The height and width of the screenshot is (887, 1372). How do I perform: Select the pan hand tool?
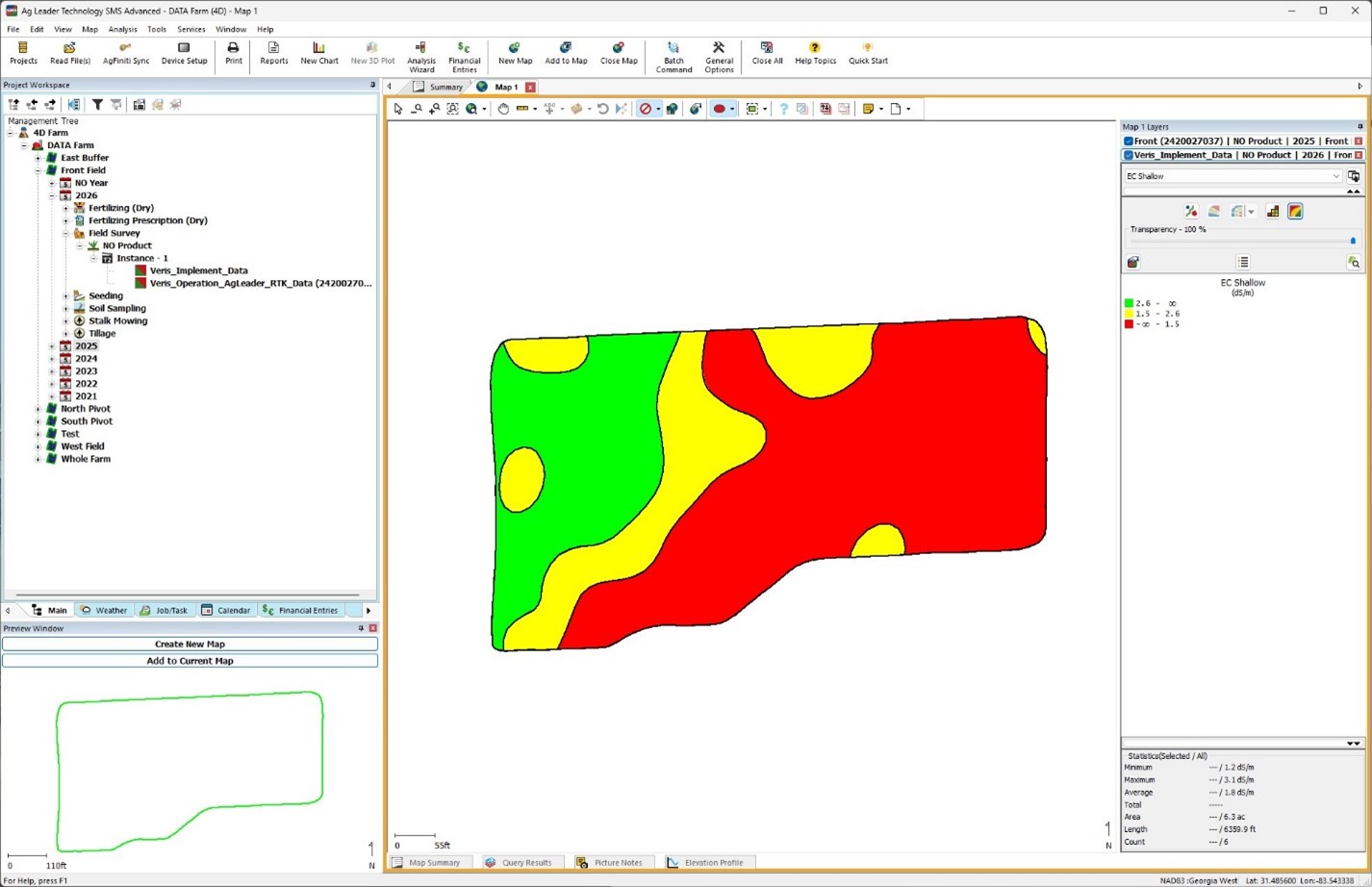pos(502,109)
